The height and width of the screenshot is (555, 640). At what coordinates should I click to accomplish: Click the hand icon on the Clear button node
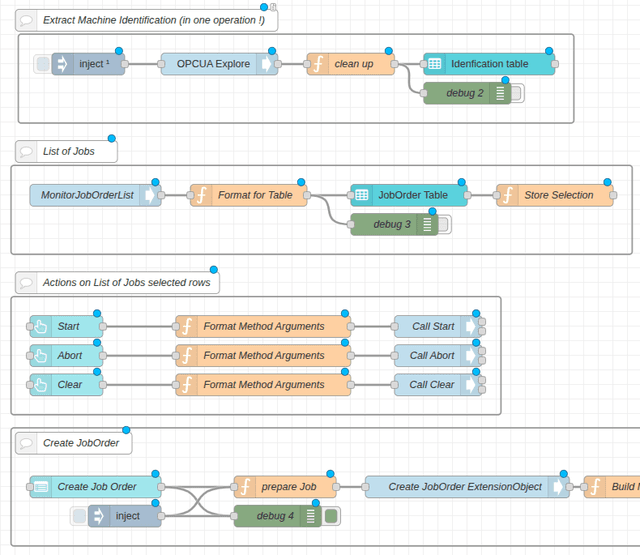click(x=40, y=384)
